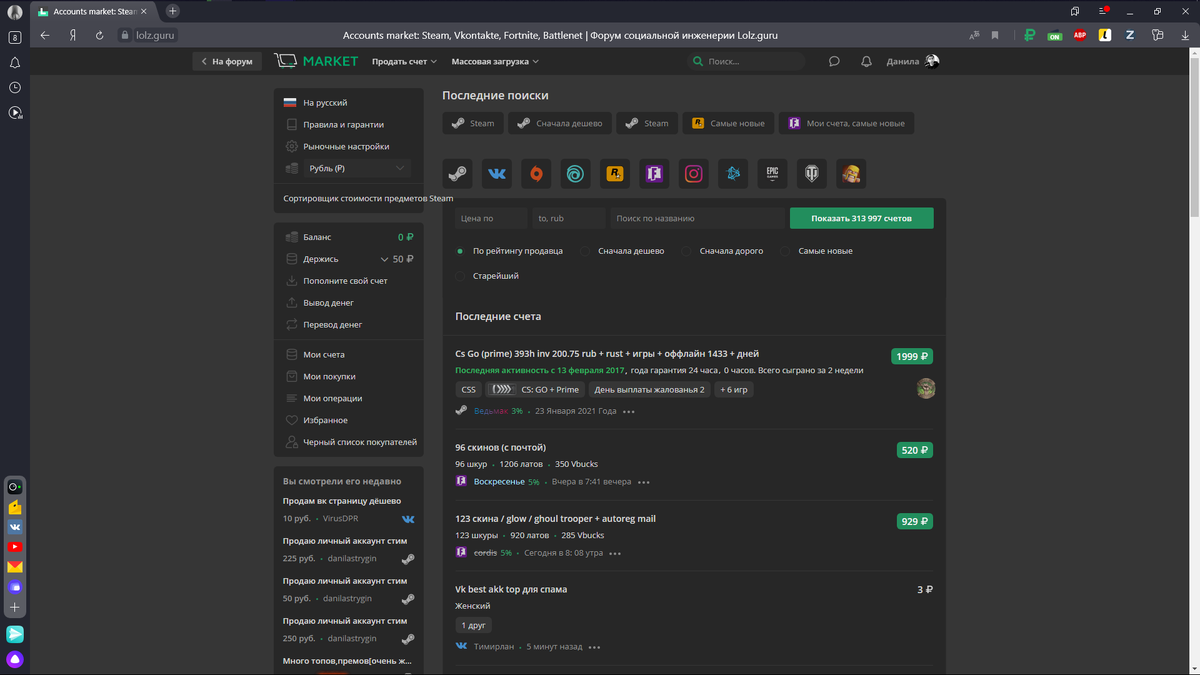This screenshot has height=675, width=1200.
Task: Select sort 'Сначала дорого' radio option
Action: (x=724, y=251)
